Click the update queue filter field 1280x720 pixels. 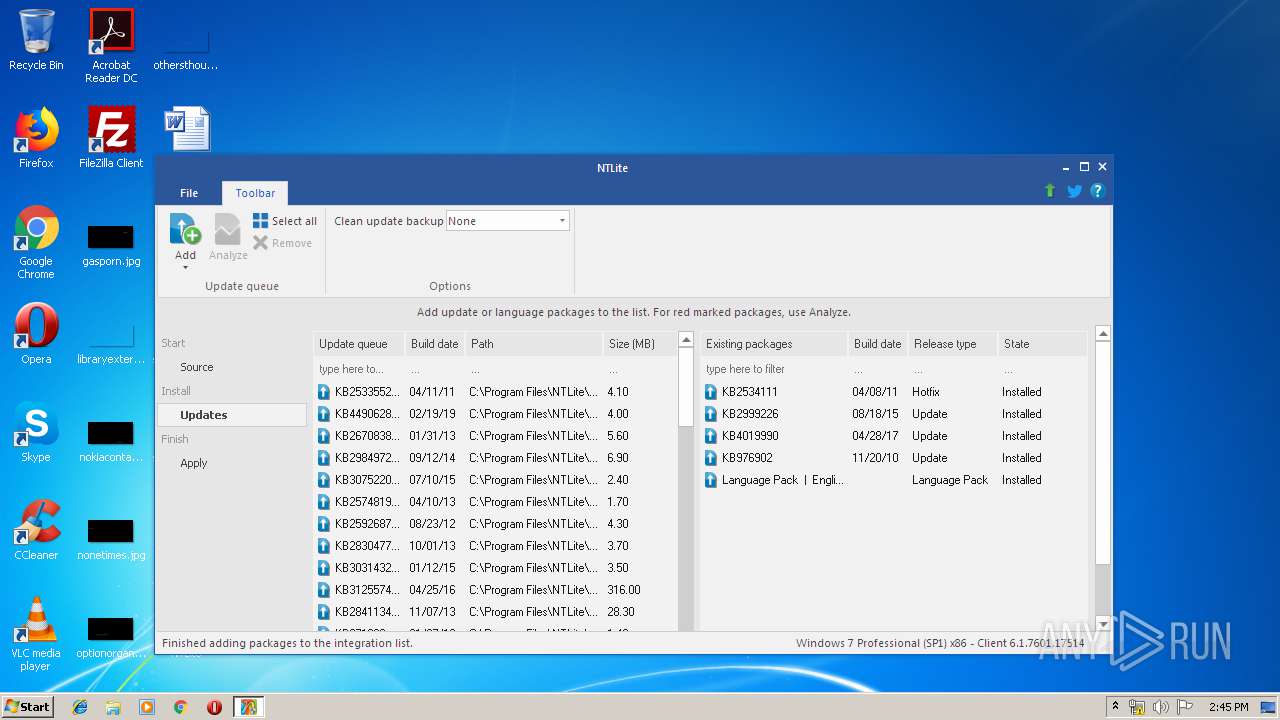click(358, 369)
